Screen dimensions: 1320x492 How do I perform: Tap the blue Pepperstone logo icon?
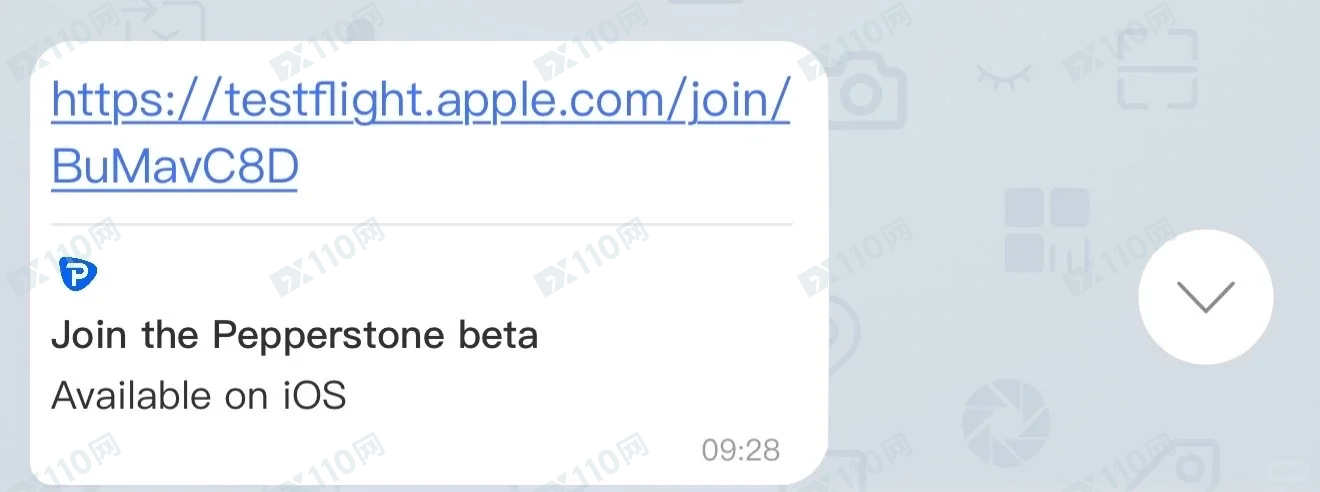(76, 274)
